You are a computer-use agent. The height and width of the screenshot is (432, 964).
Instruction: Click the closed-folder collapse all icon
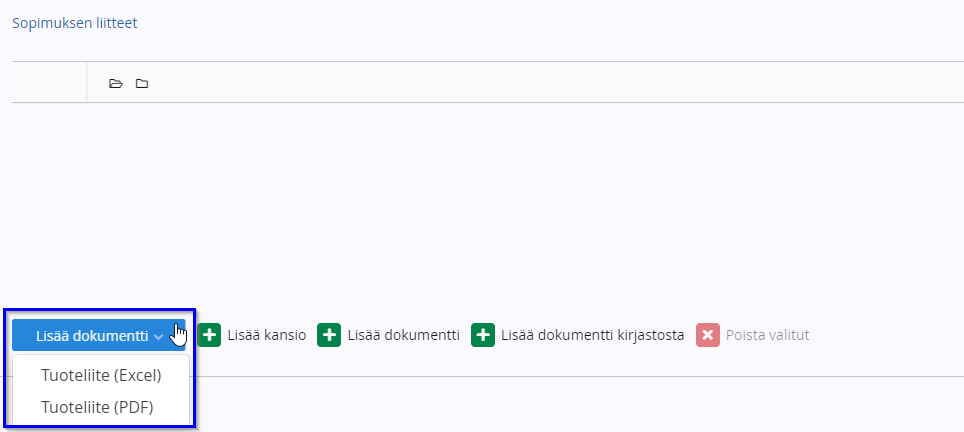tap(142, 83)
